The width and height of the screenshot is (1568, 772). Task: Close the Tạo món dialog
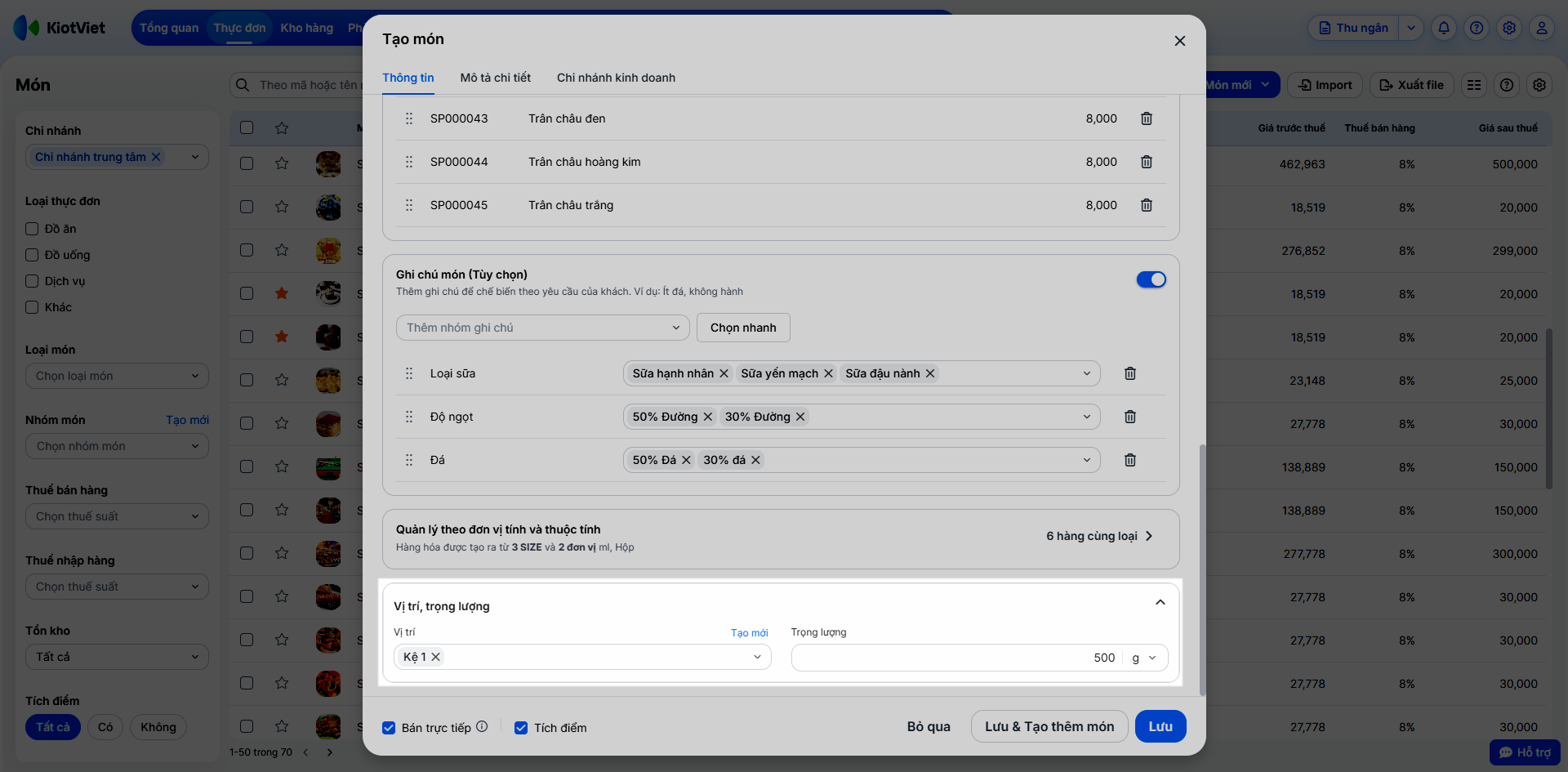(x=1179, y=41)
